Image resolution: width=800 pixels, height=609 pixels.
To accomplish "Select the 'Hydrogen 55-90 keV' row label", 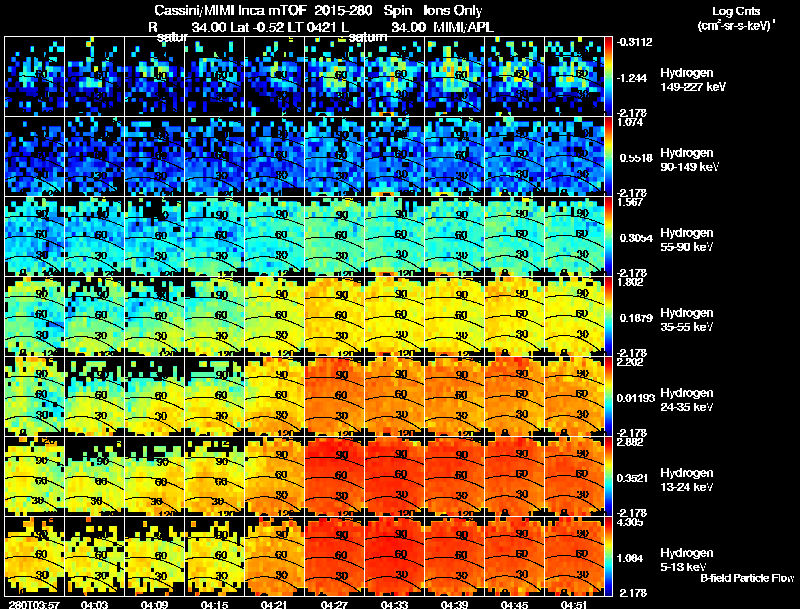I will click(687, 240).
